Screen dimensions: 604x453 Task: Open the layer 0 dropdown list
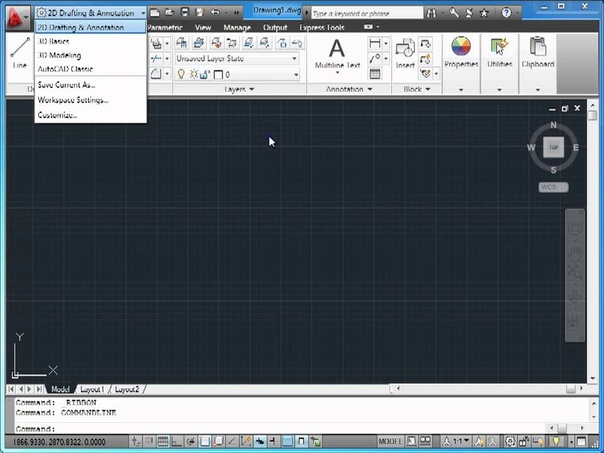[x=296, y=74]
